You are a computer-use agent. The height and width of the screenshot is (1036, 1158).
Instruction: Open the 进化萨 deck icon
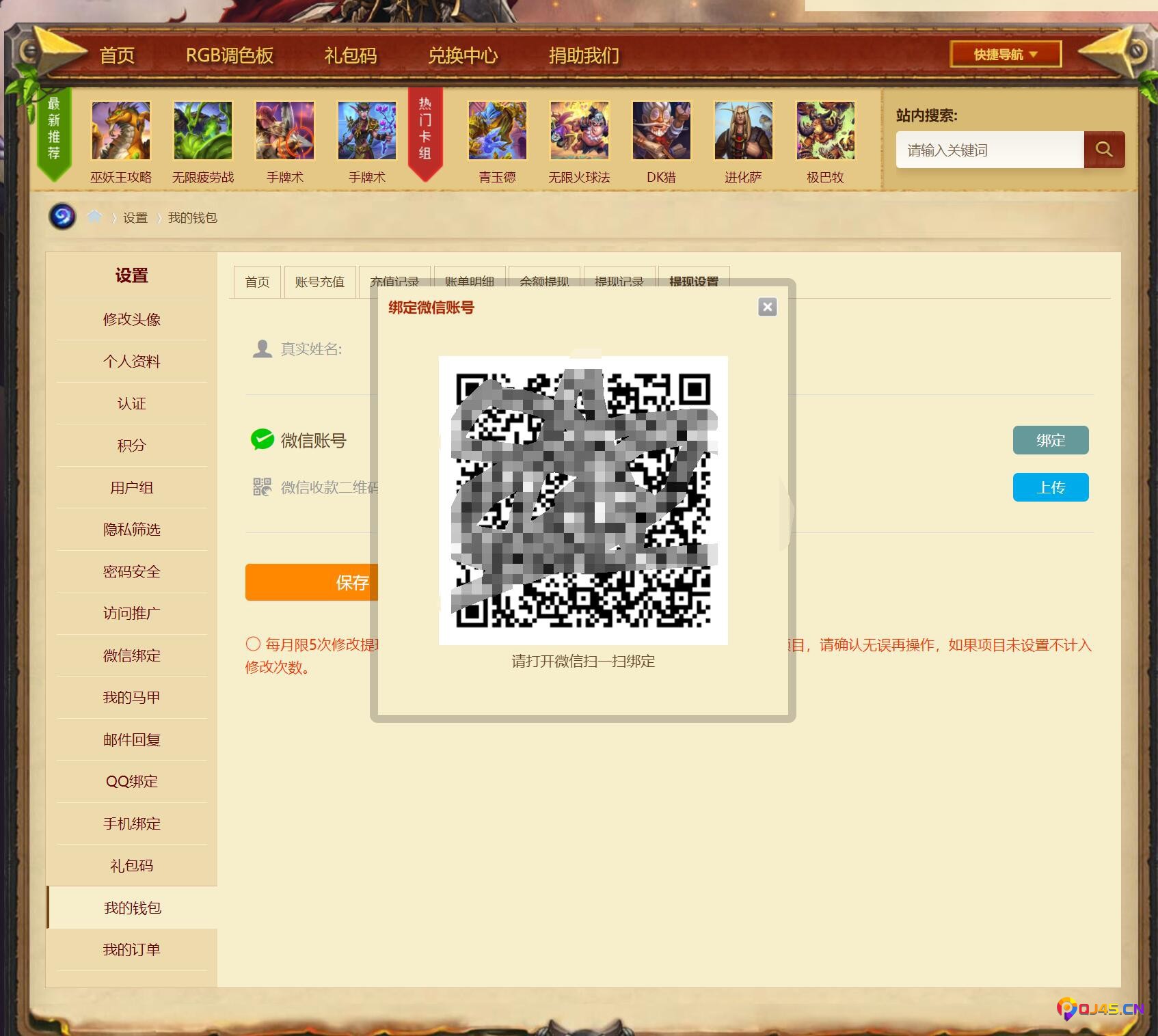tap(743, 131)
